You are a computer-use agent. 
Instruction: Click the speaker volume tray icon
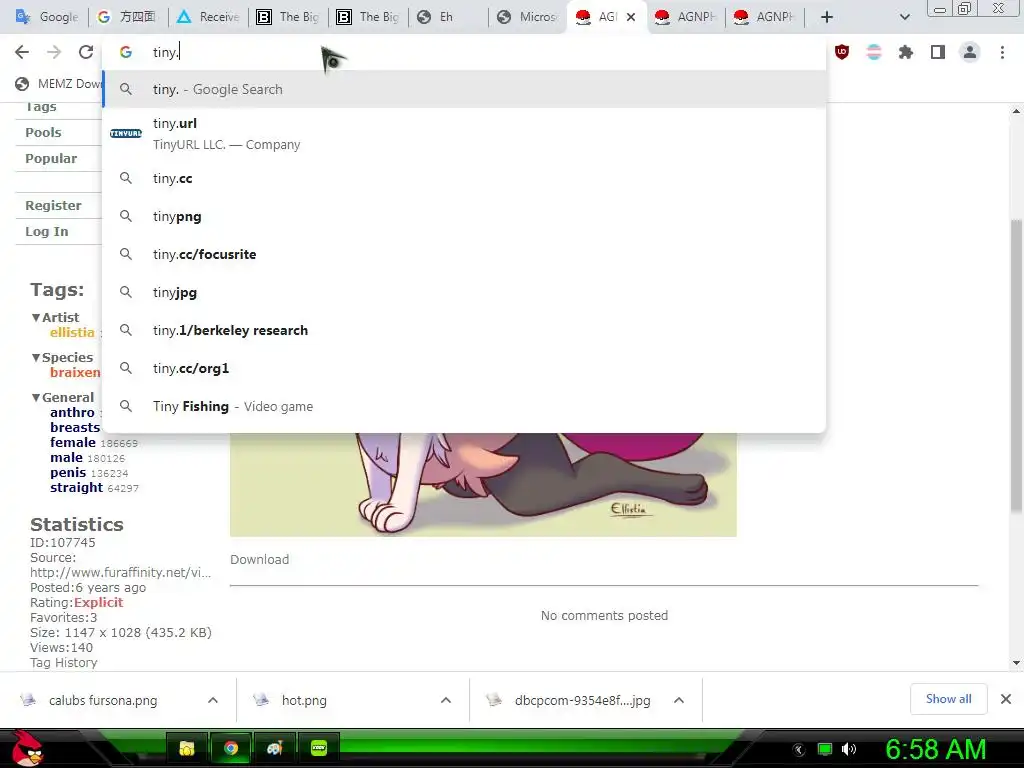tap(849, 749)
